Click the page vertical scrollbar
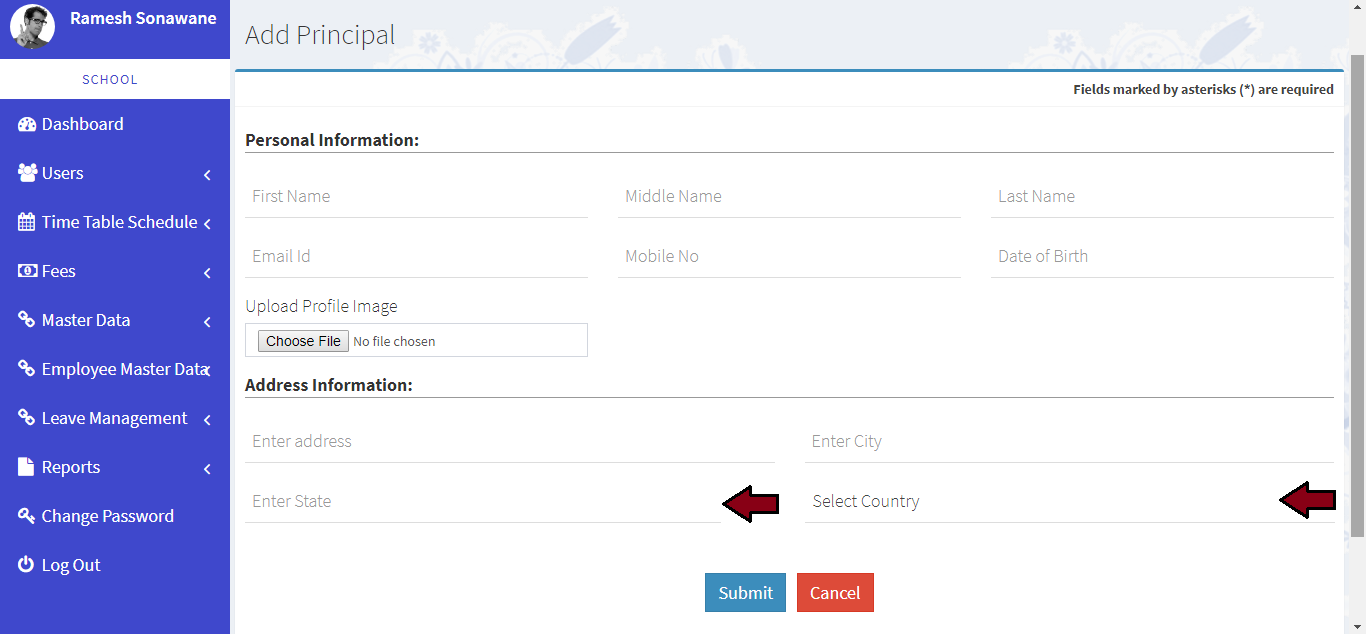The height and width of the screenshot is (634, 1366). [1357, 300]
